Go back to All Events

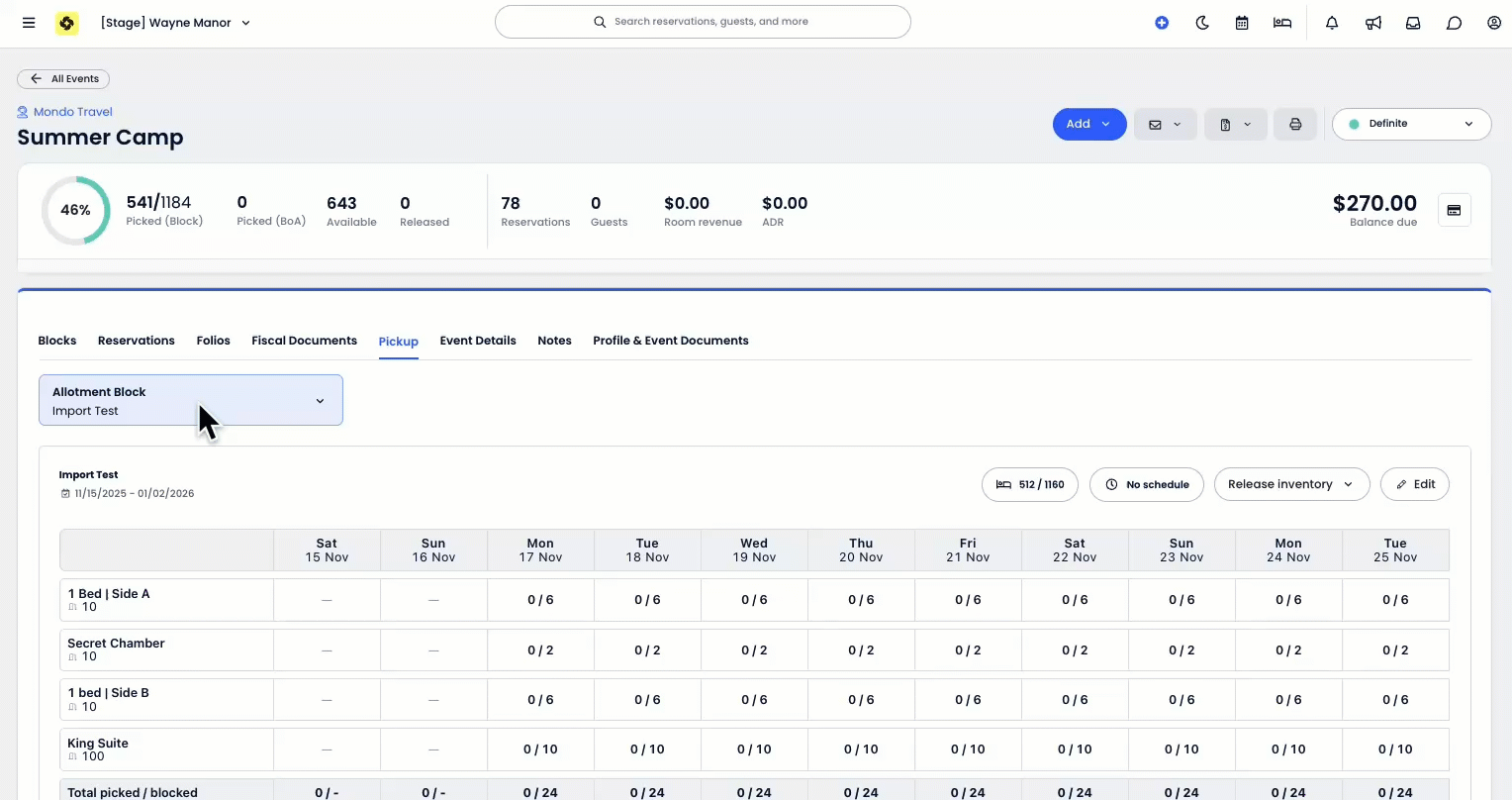pos(64,79)
